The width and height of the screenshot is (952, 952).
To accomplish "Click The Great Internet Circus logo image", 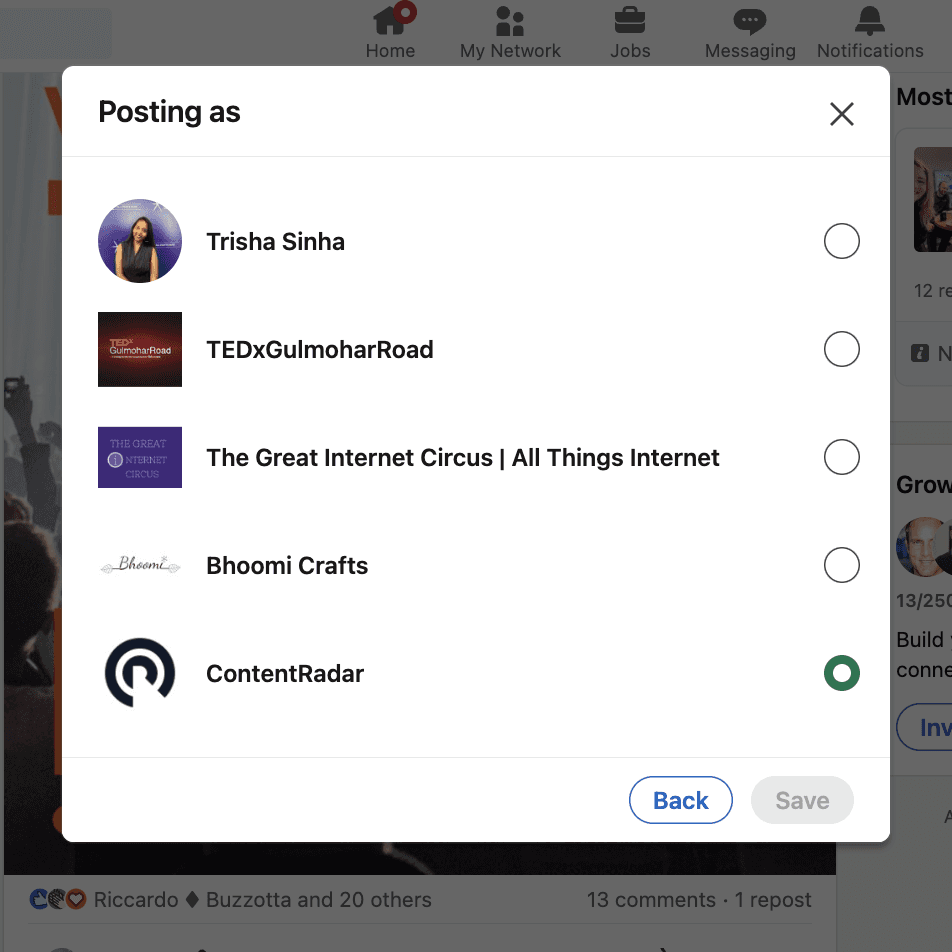I will click(140, 457).
